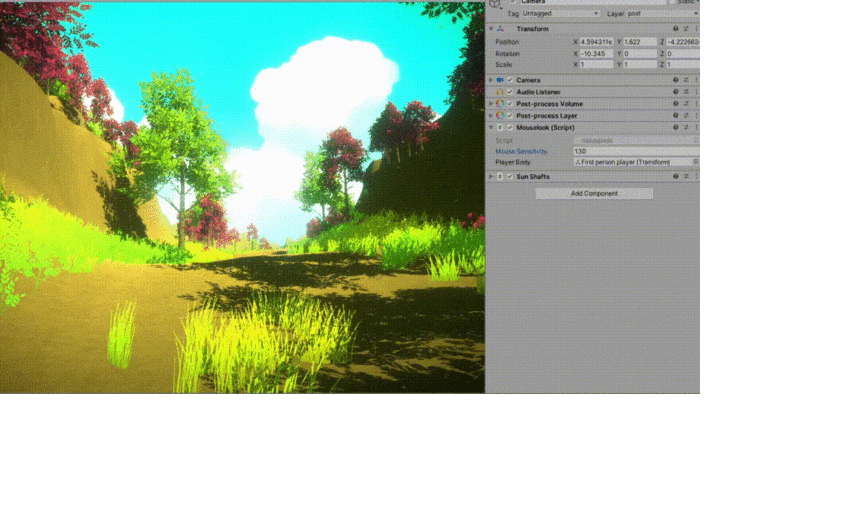Click the Position X input field
This screenshot has width=857, height=506.
pyautogui.click(x=596, y=42)
